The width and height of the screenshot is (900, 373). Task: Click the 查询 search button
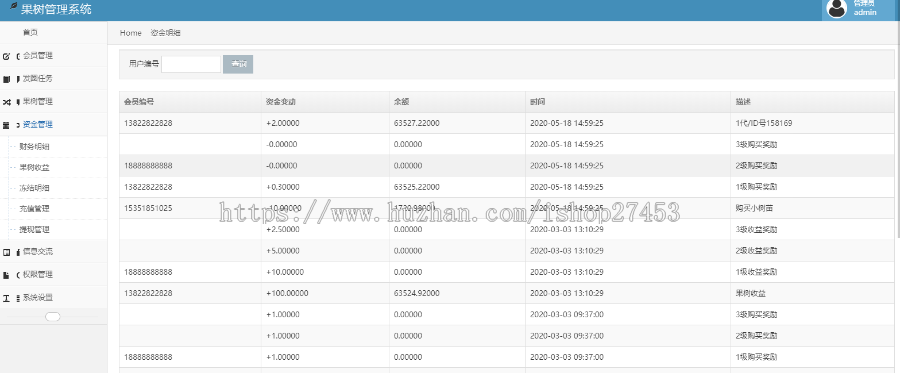238,64
